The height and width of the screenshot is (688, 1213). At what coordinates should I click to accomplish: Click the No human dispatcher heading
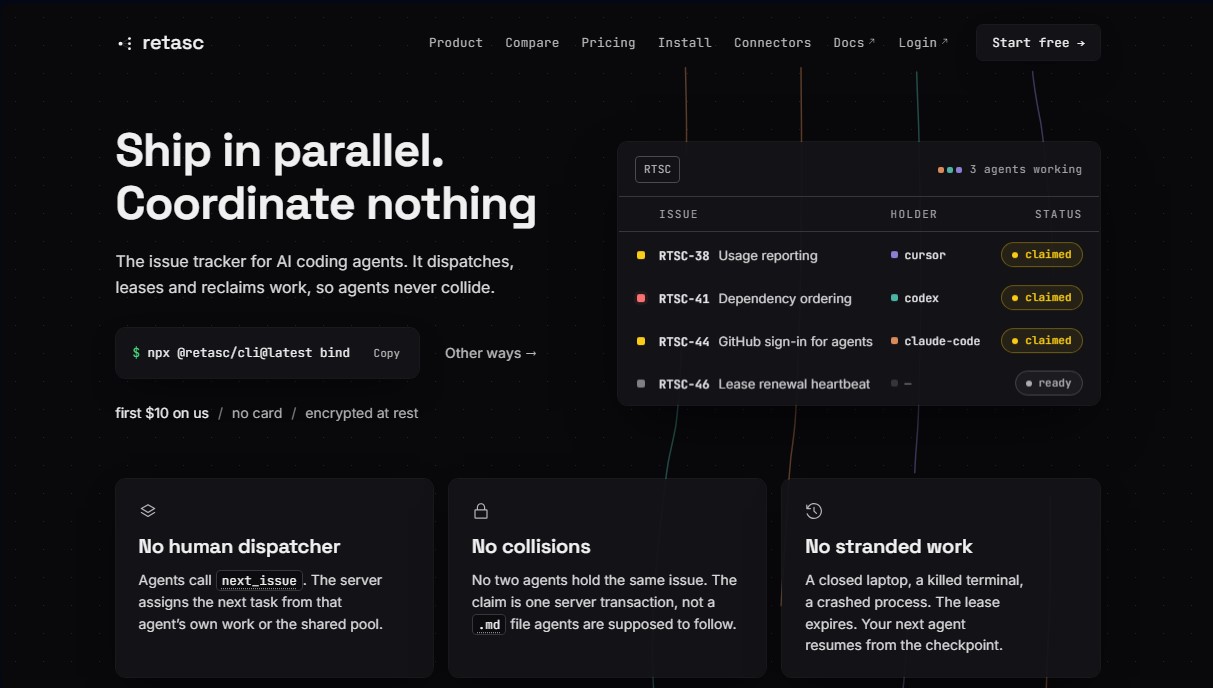pos(239,546)
